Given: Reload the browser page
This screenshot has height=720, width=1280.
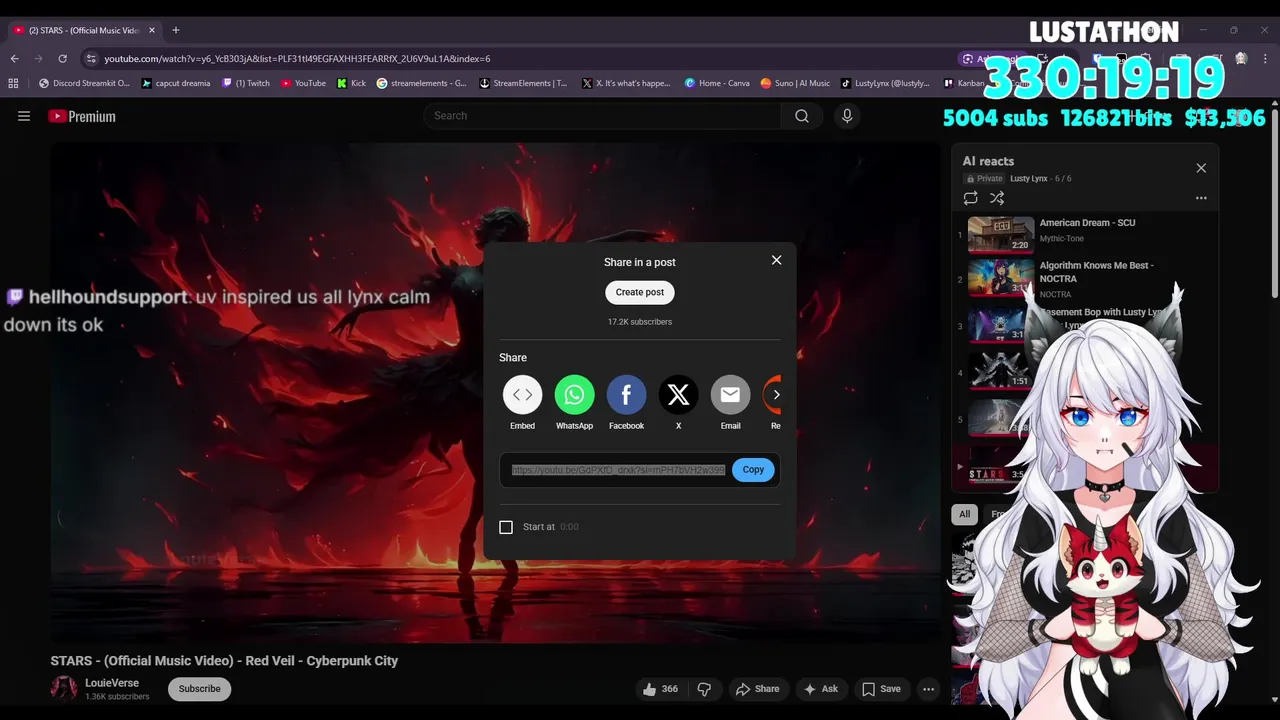Looking at the screenshot, I should [x=62, y=59].
